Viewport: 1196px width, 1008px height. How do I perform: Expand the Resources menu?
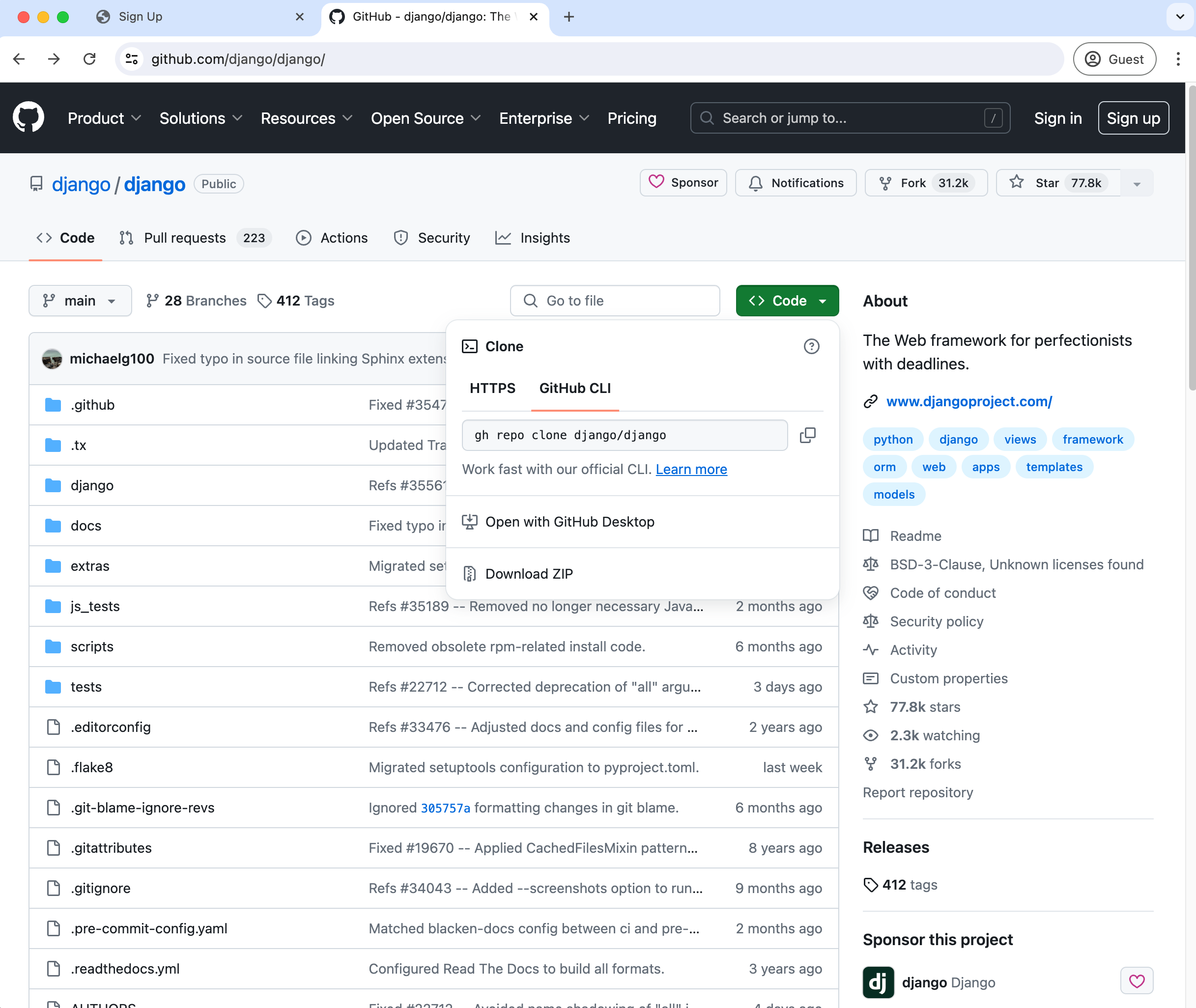[307, 118]
